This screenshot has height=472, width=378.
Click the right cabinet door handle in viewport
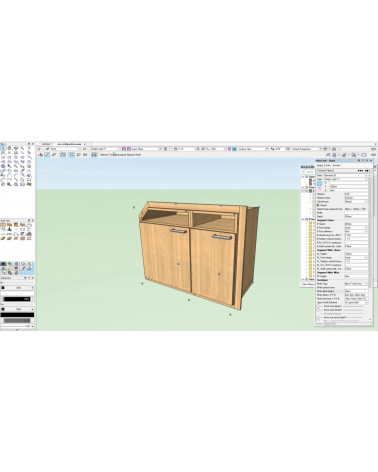(x=222, y=237)
